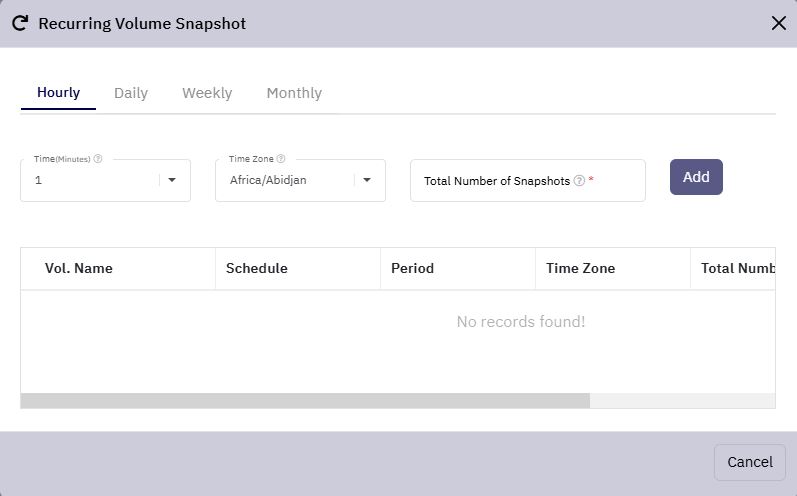Click the Time Zone column header
The image size is (797, 496).
(580, 268)
